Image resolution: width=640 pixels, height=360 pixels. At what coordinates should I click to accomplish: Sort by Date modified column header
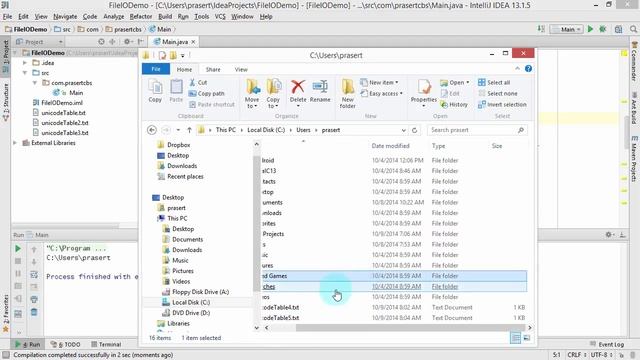pyautogui.click(x=390, y=146)
